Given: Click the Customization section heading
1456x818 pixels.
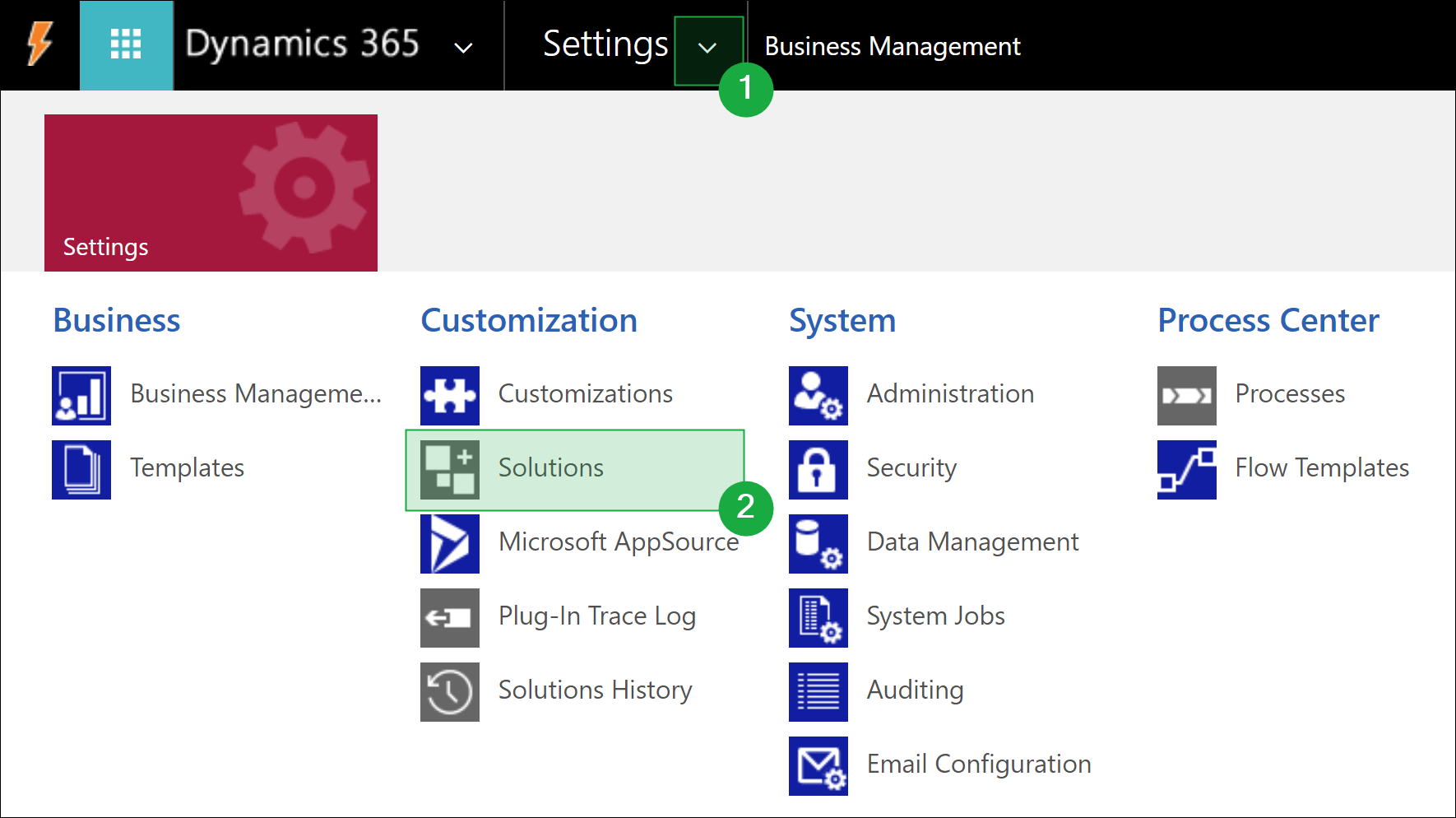Looking at the screenshot, I should (x=529, y=321).
